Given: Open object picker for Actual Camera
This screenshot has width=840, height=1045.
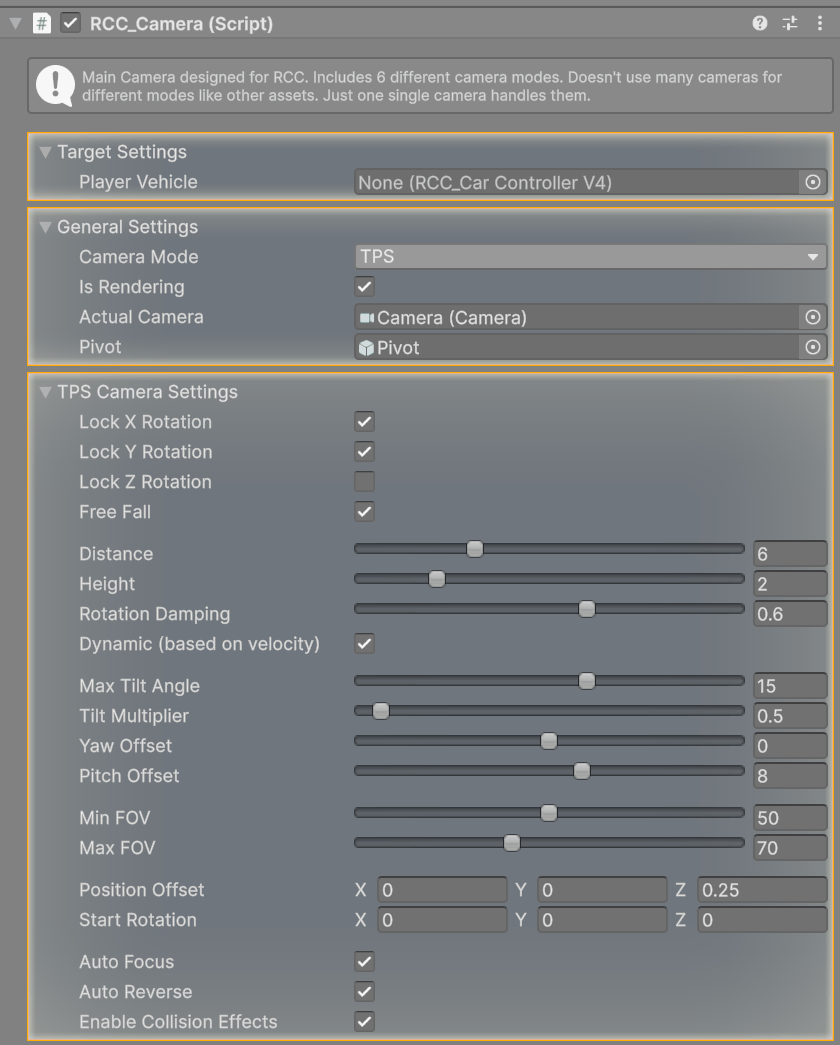Looking at the screenshot, I should point(813,317).
